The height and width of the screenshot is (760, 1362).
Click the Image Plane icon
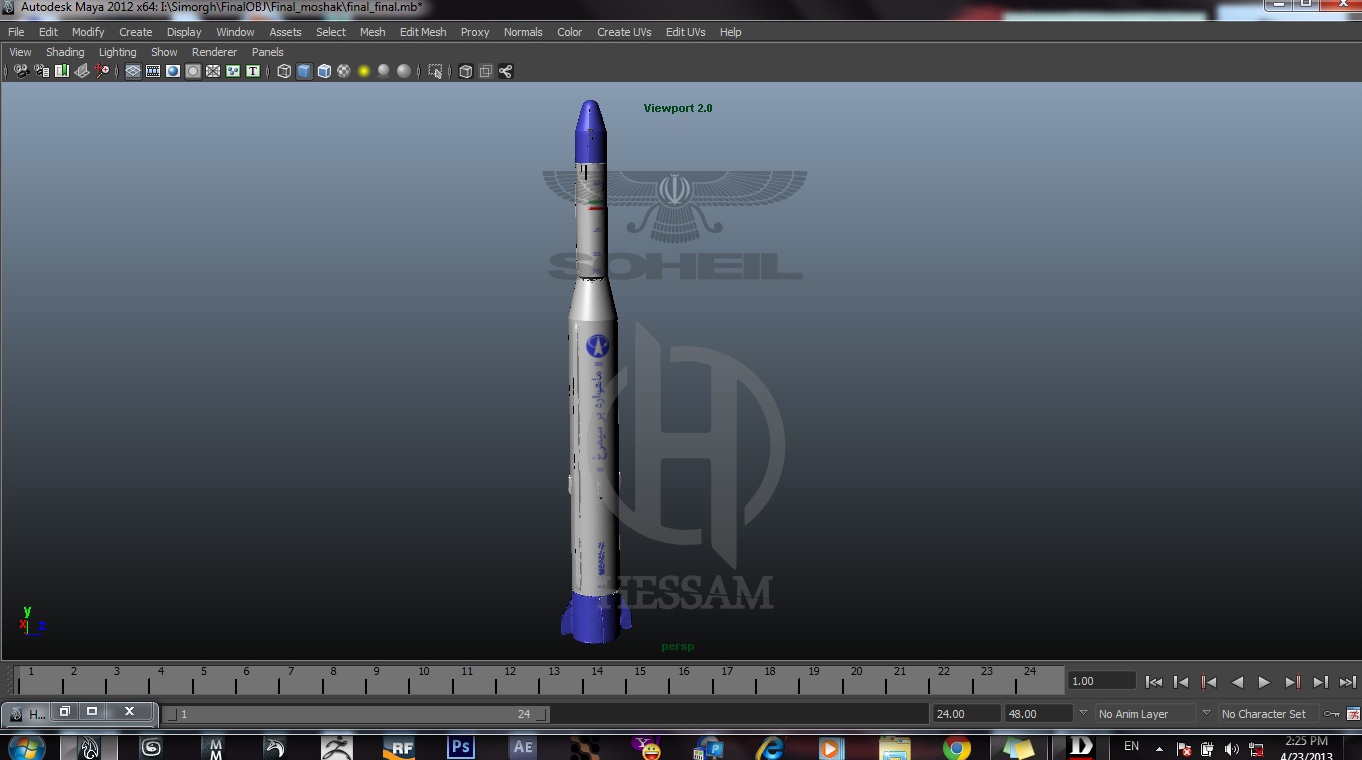(82, 71)
